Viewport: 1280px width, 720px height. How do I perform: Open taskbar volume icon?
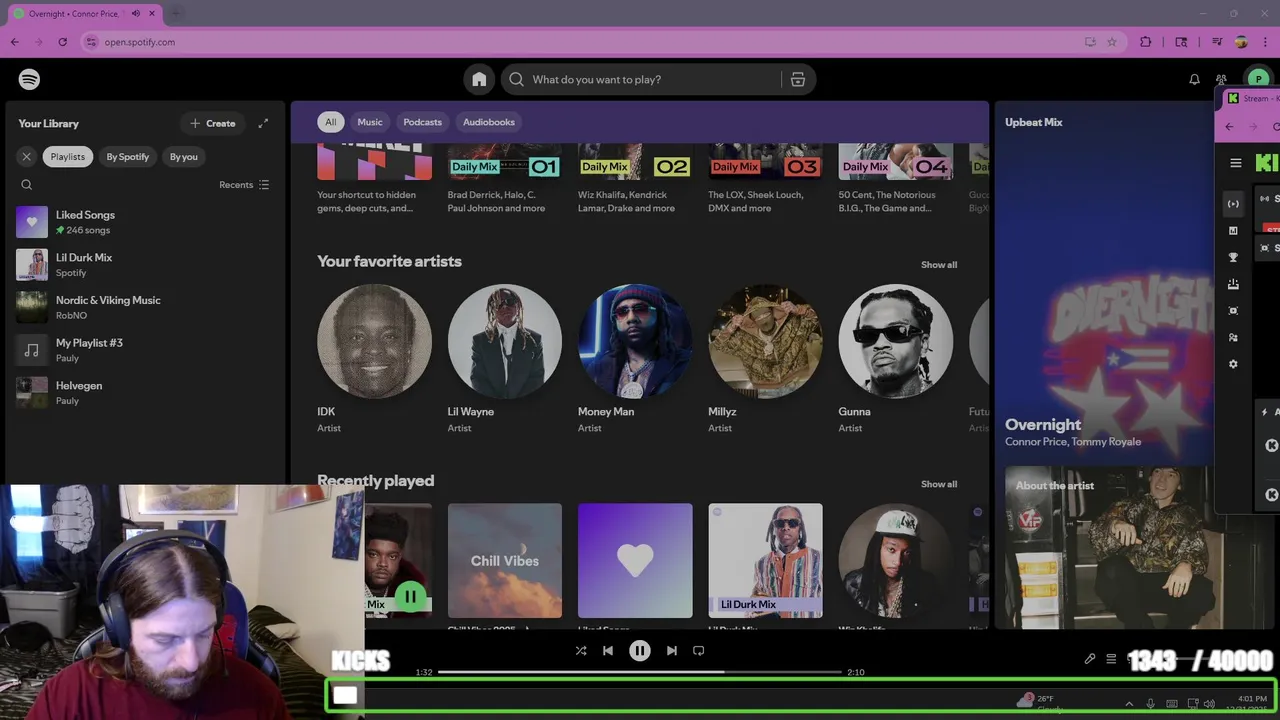[1210, 704]
